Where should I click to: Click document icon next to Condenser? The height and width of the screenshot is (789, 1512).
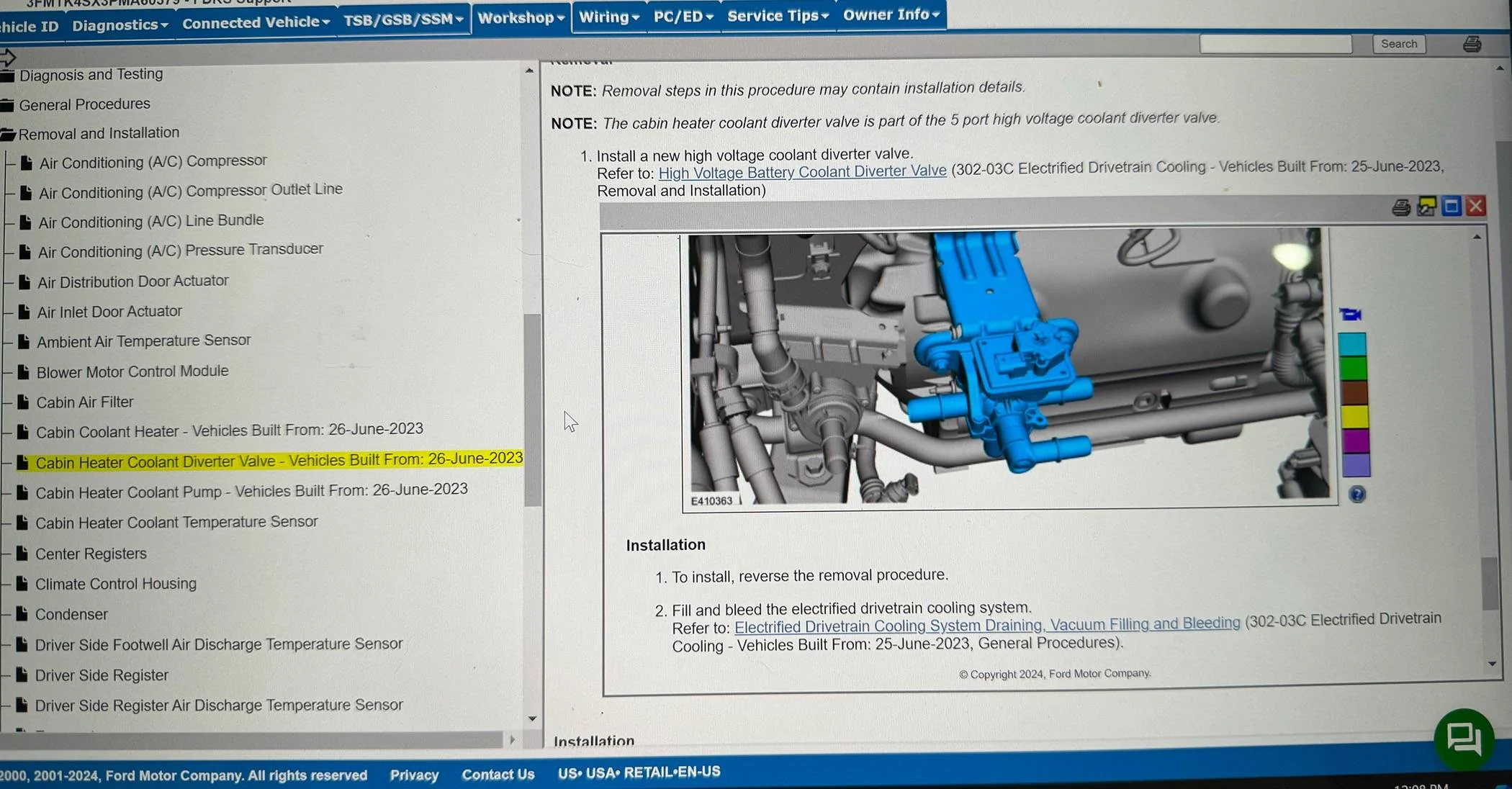(x=22, y=613)
